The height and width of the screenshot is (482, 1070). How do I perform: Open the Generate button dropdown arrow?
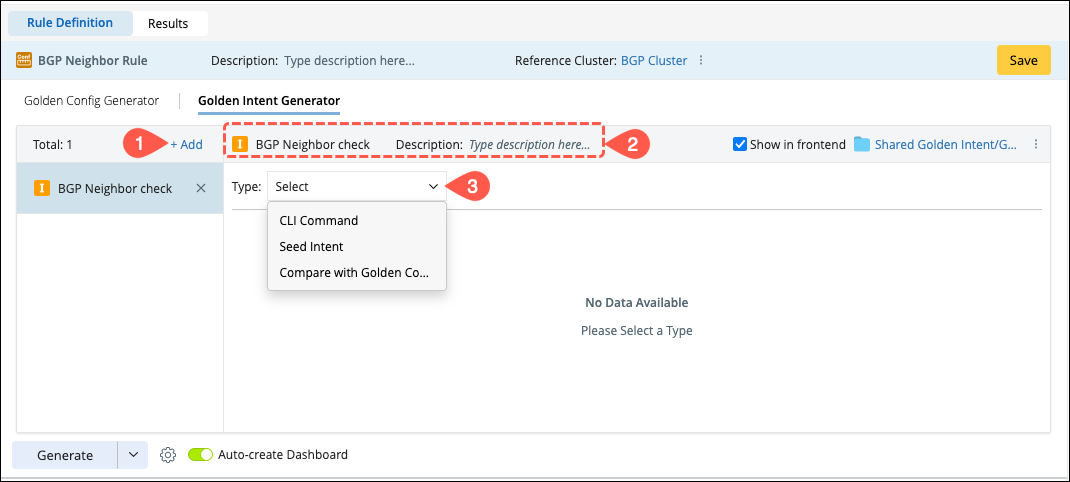(x=133, y=455)
